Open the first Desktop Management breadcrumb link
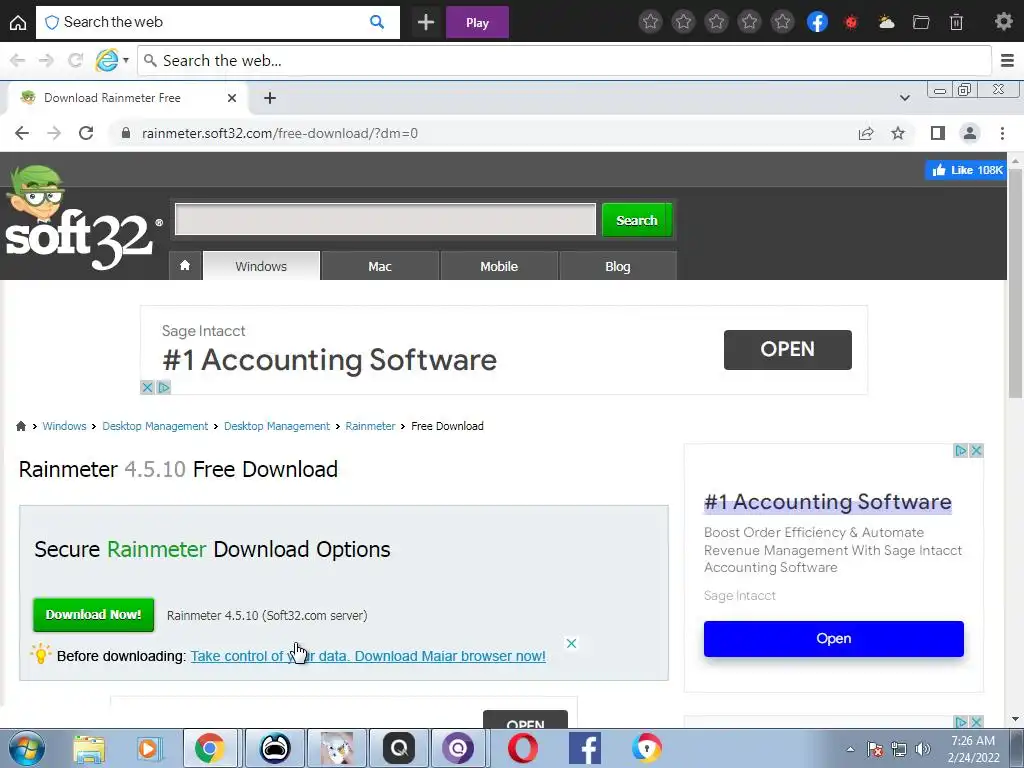Viewport: 1024px width, 768px height. [155, 426]
